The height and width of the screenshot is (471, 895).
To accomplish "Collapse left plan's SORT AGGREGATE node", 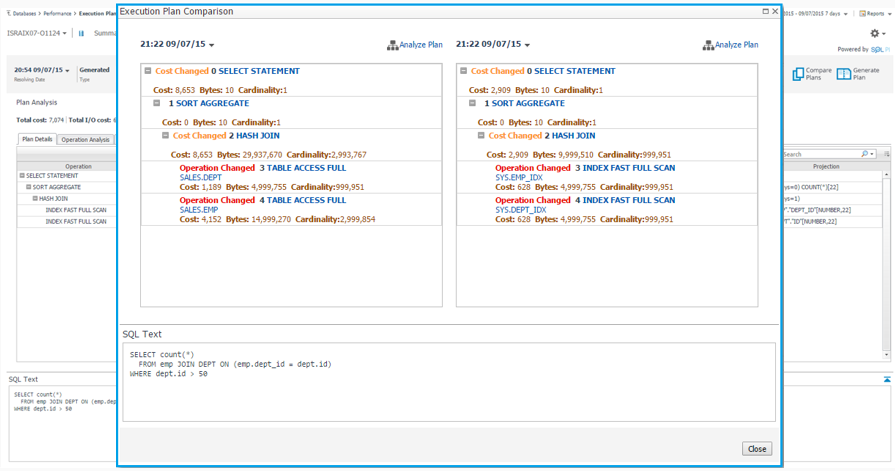I will [157, 104].
